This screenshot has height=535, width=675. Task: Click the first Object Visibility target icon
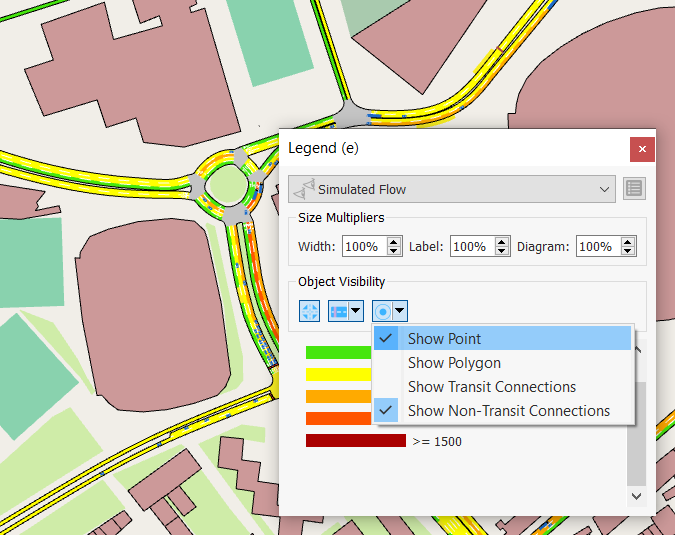(x=309, y=311)
